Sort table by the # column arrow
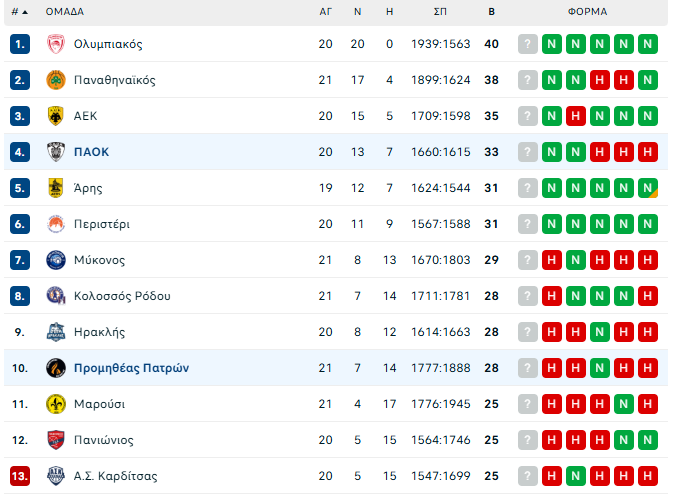 coord(24,12)
